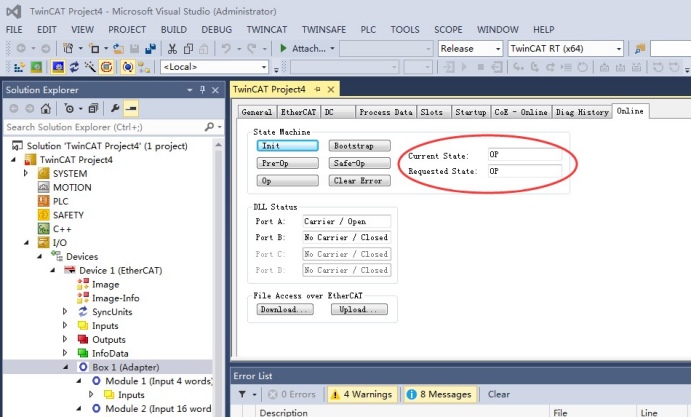Open the TWINSAFE menu
The height and width of the screenshot is (417, 692).
pos(324,30)
